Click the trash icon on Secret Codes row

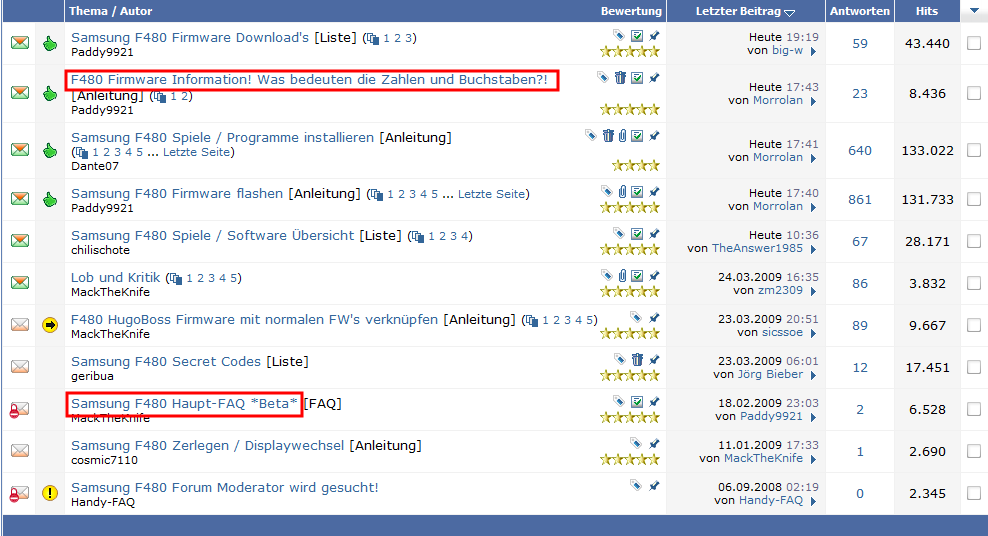[637, 360]
